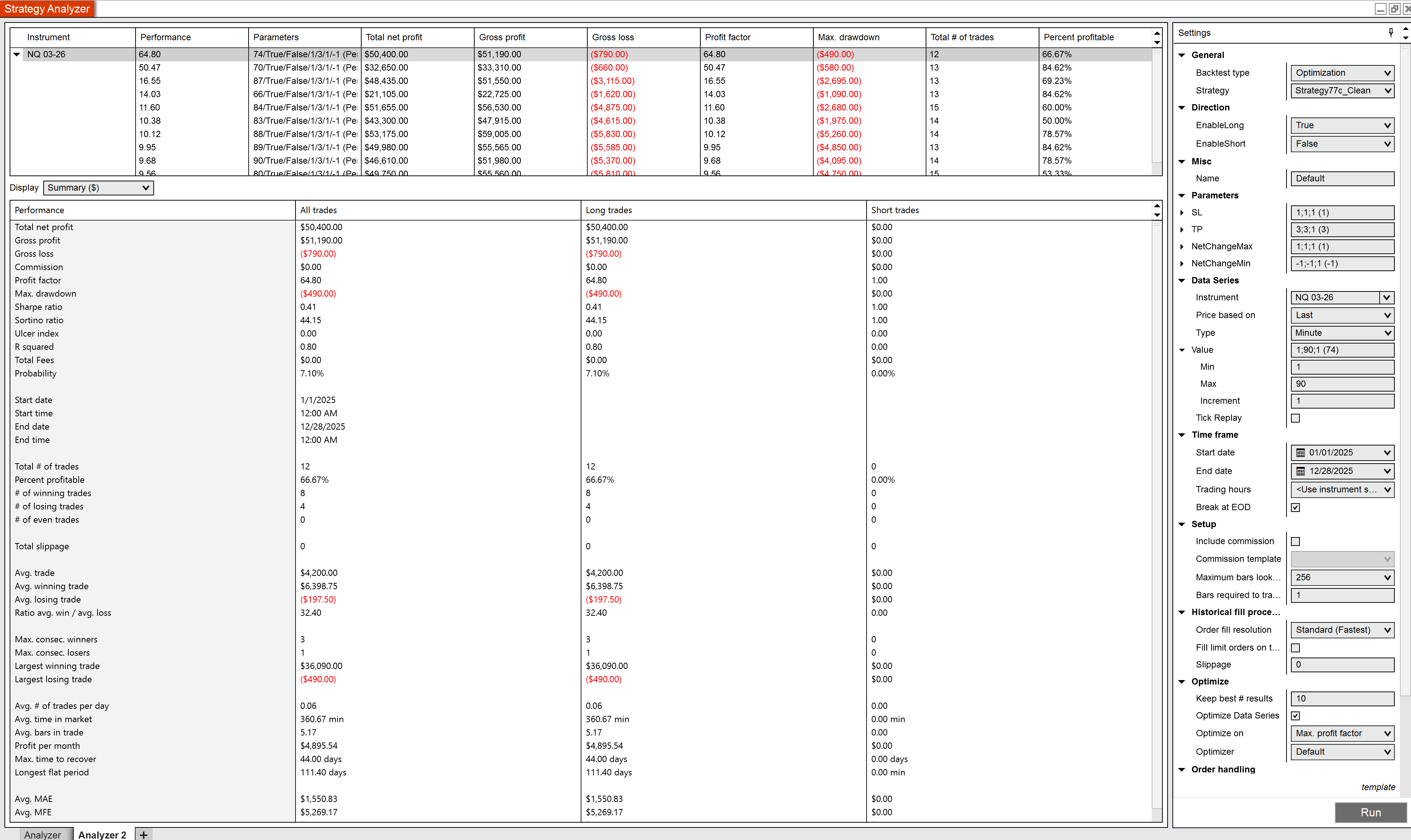Open the Start date calendar picker
Viewport: 1411px width, 840px height.
click(1301, 453)
